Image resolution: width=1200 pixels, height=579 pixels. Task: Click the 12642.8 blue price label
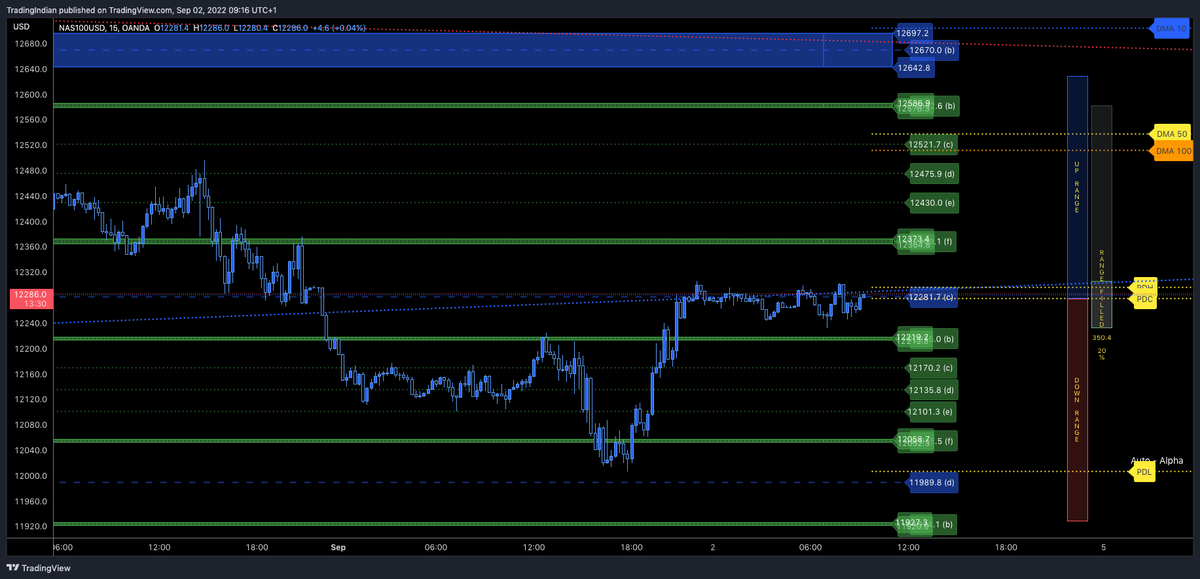pos(914,68)
